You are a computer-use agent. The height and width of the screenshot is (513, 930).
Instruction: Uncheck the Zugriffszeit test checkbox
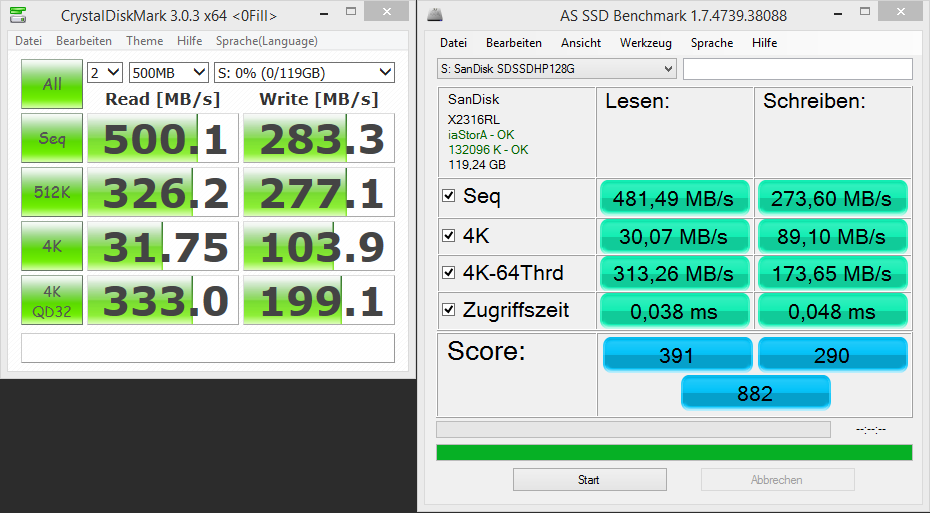point(449,310)
